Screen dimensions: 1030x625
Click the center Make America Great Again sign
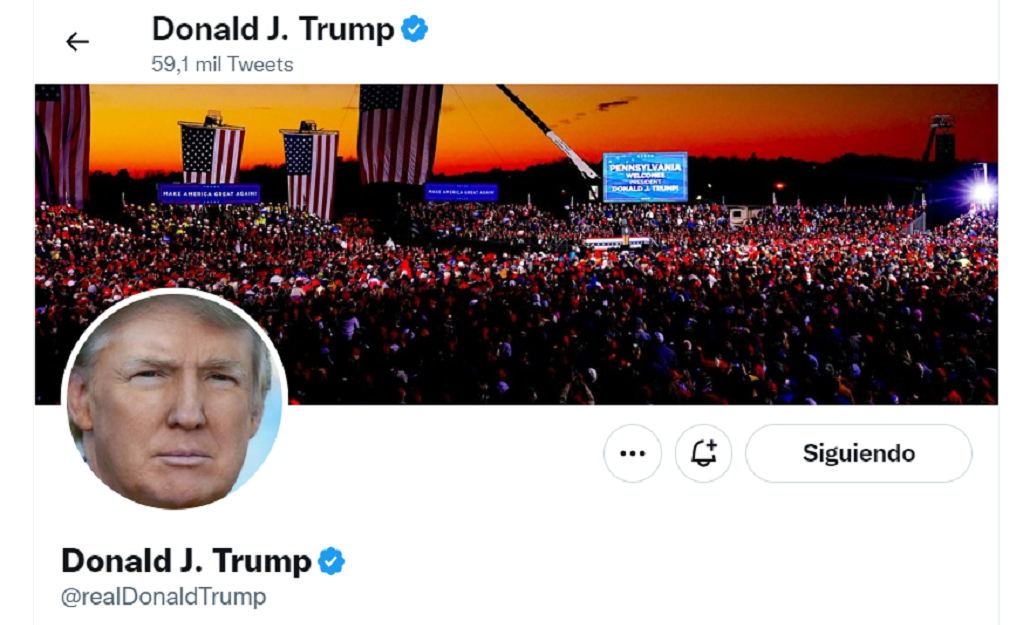click(x=461, y=192)
